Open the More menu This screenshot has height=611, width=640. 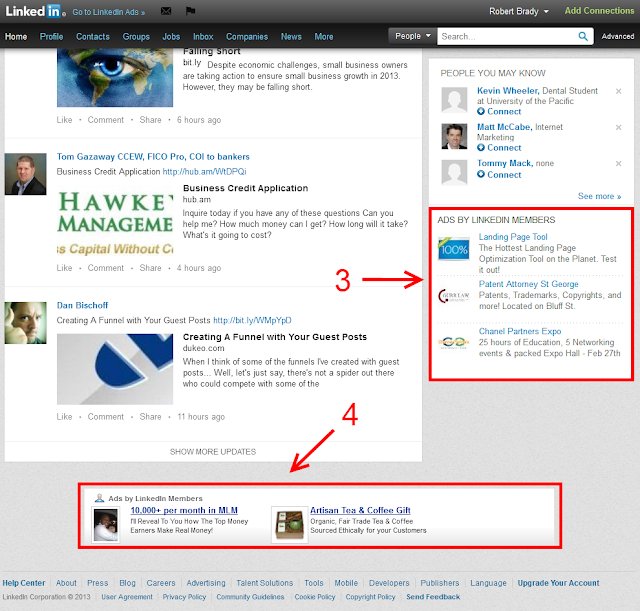pyautogui.click(x=324, y=37)
